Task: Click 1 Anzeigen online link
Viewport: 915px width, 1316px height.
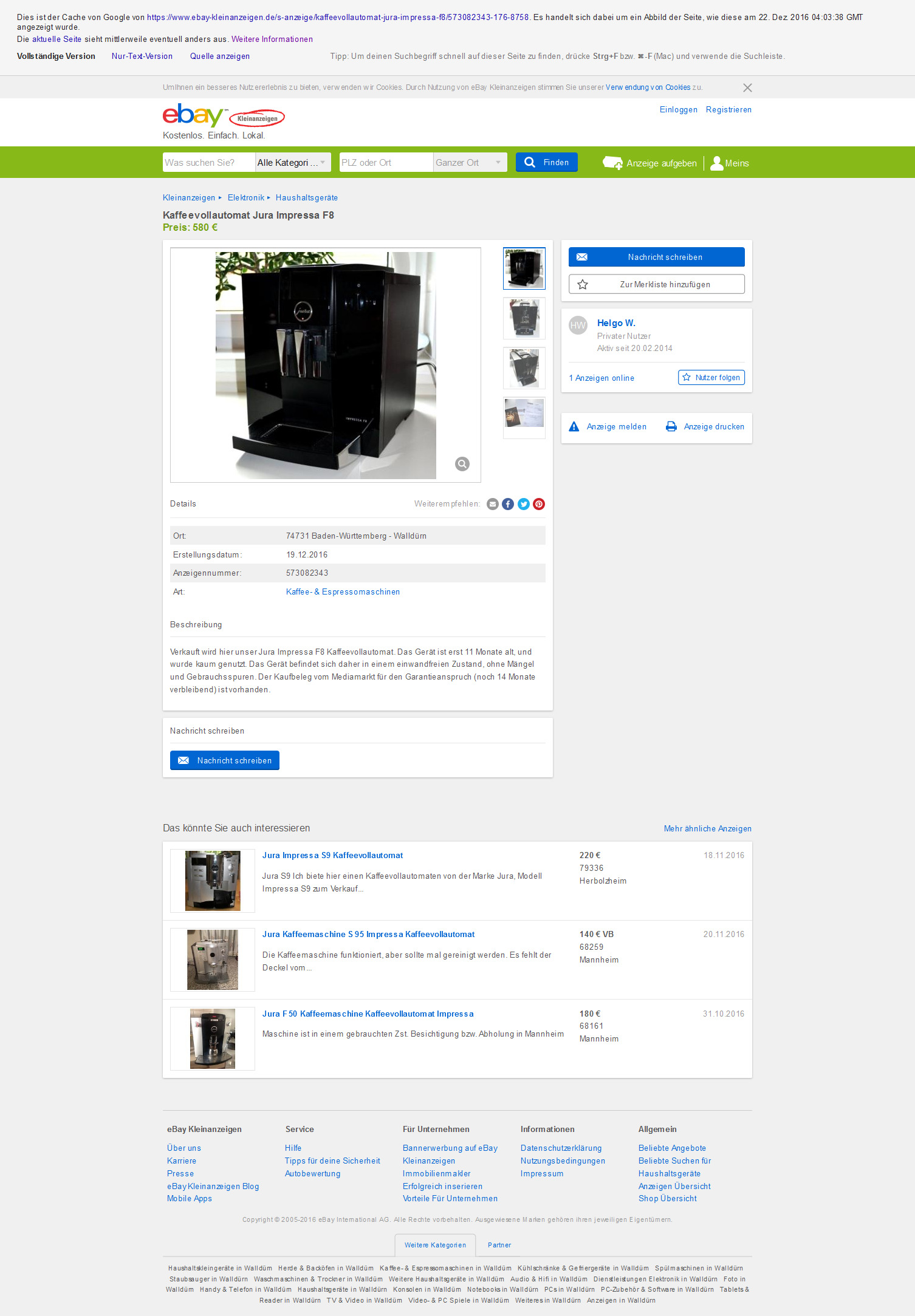Action: tap(601, 378)
